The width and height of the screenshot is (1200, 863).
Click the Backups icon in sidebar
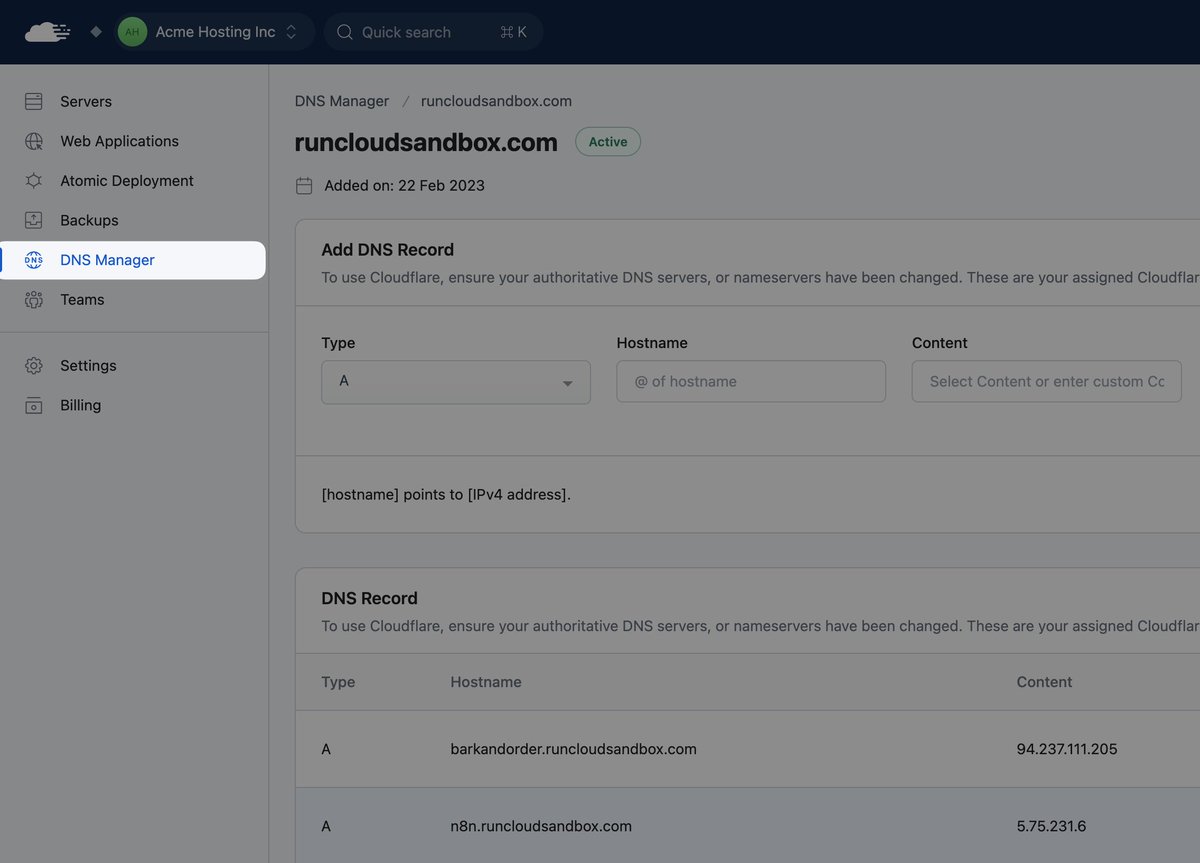pos(34,220)
